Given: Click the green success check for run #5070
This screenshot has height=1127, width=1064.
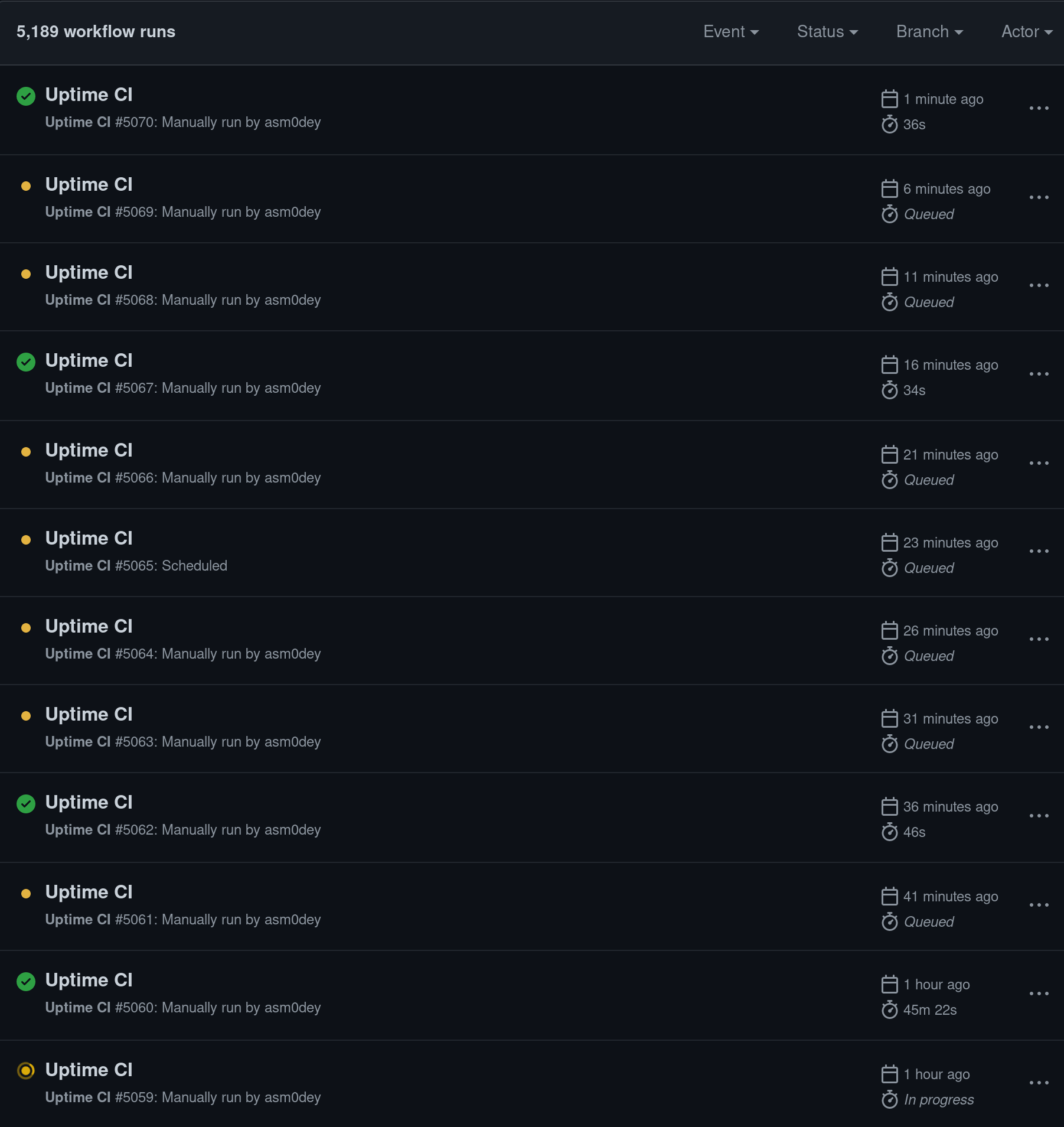Looking at the screenshot, I should 26,96.
